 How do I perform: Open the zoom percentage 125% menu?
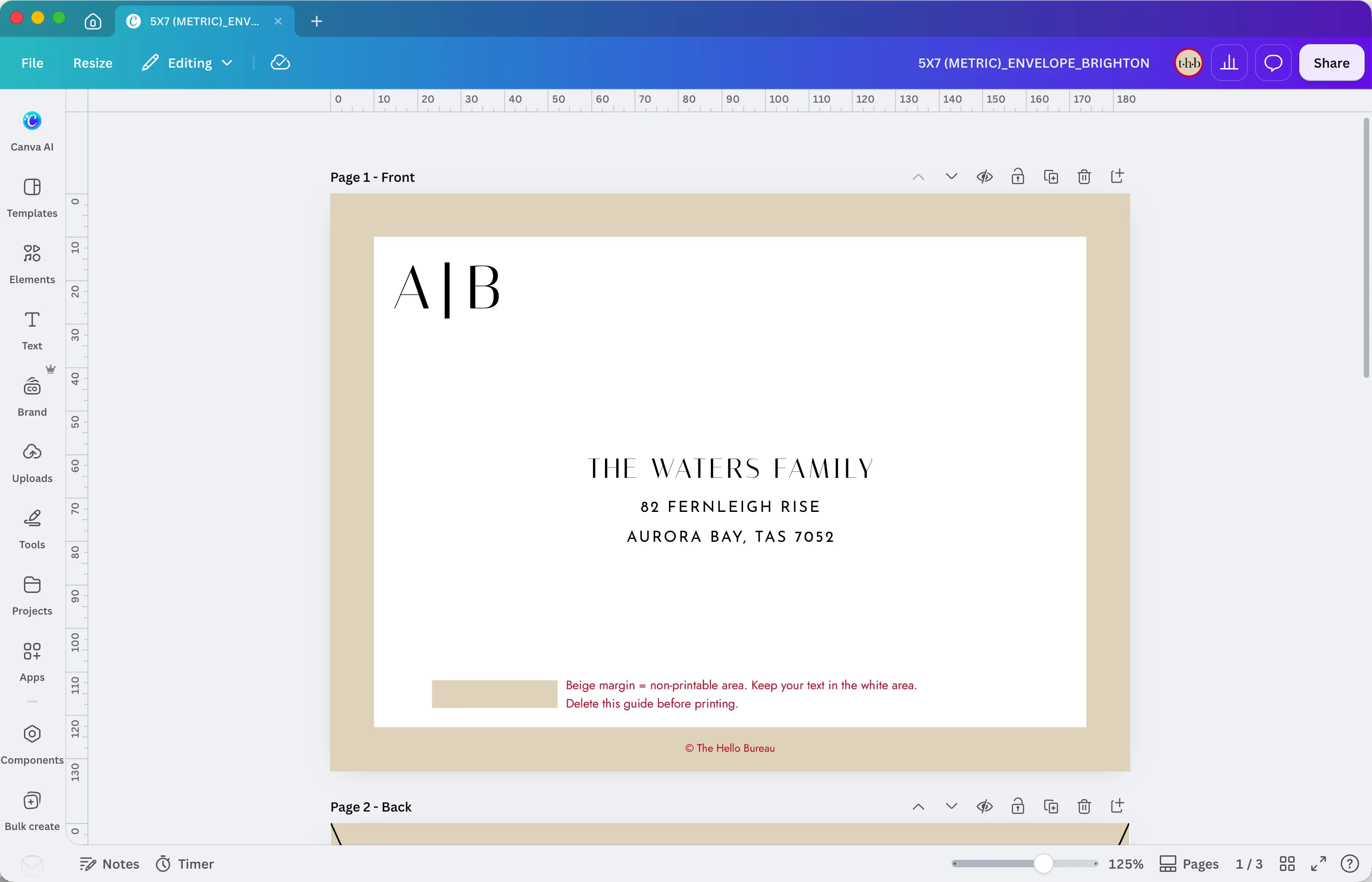(x=1125, y=864)
